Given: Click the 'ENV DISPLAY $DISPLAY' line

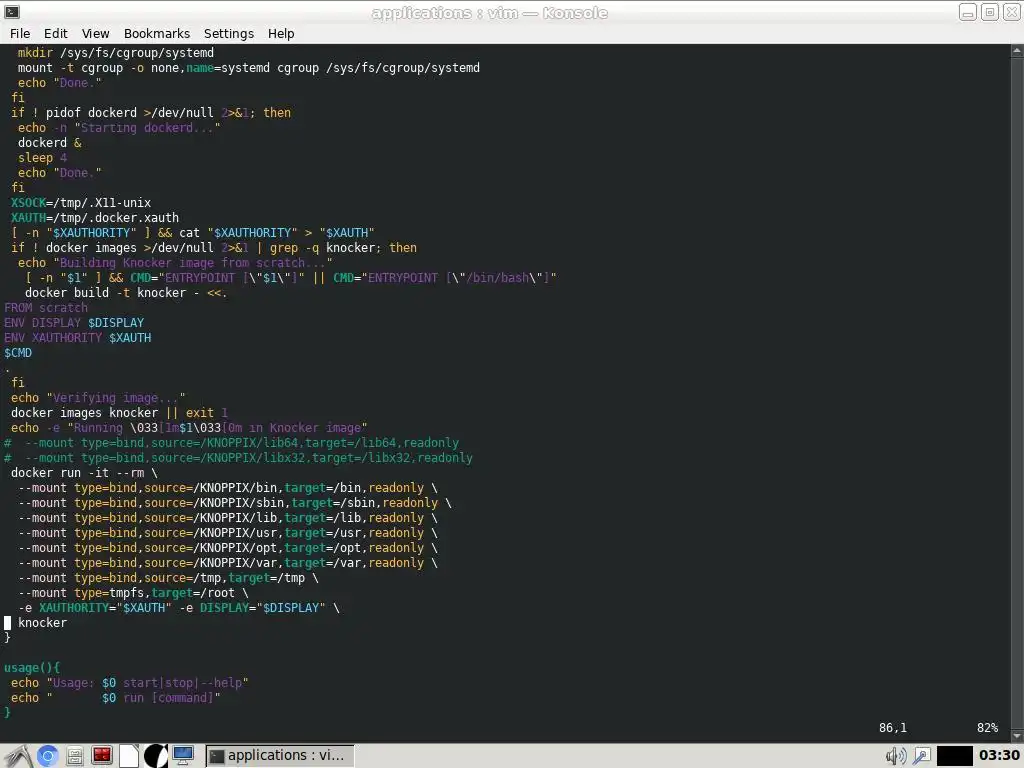Looking at the screenshot, I should coord(74,323).
